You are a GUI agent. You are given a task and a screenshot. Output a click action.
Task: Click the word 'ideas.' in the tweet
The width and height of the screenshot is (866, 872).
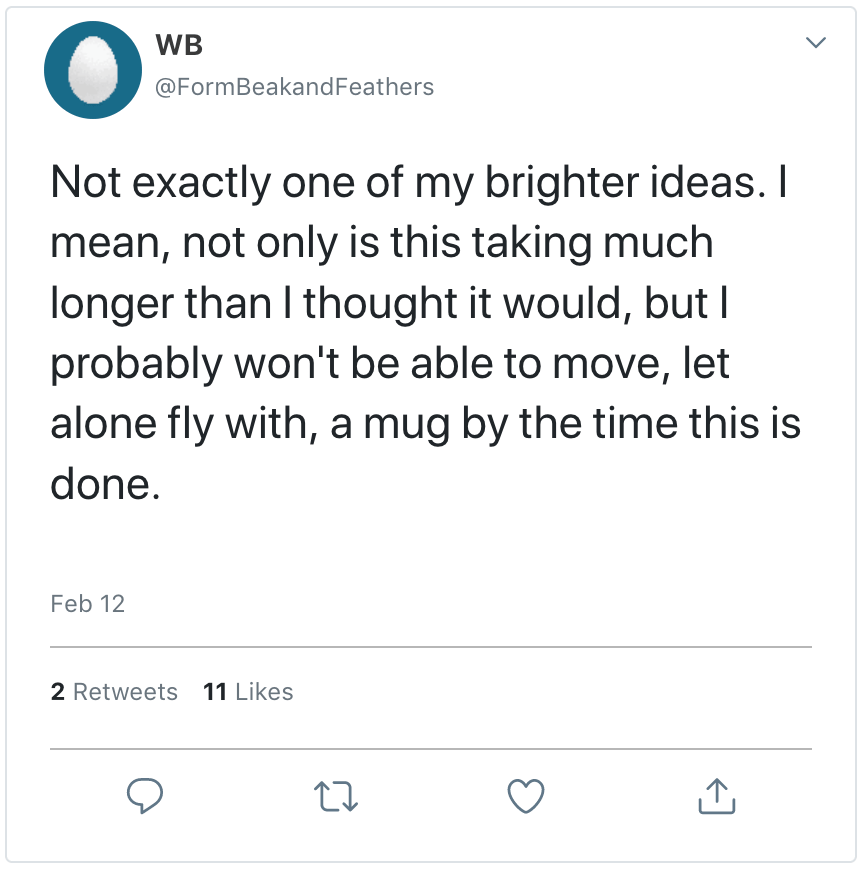pyautogui.click(x=705, y=182)
